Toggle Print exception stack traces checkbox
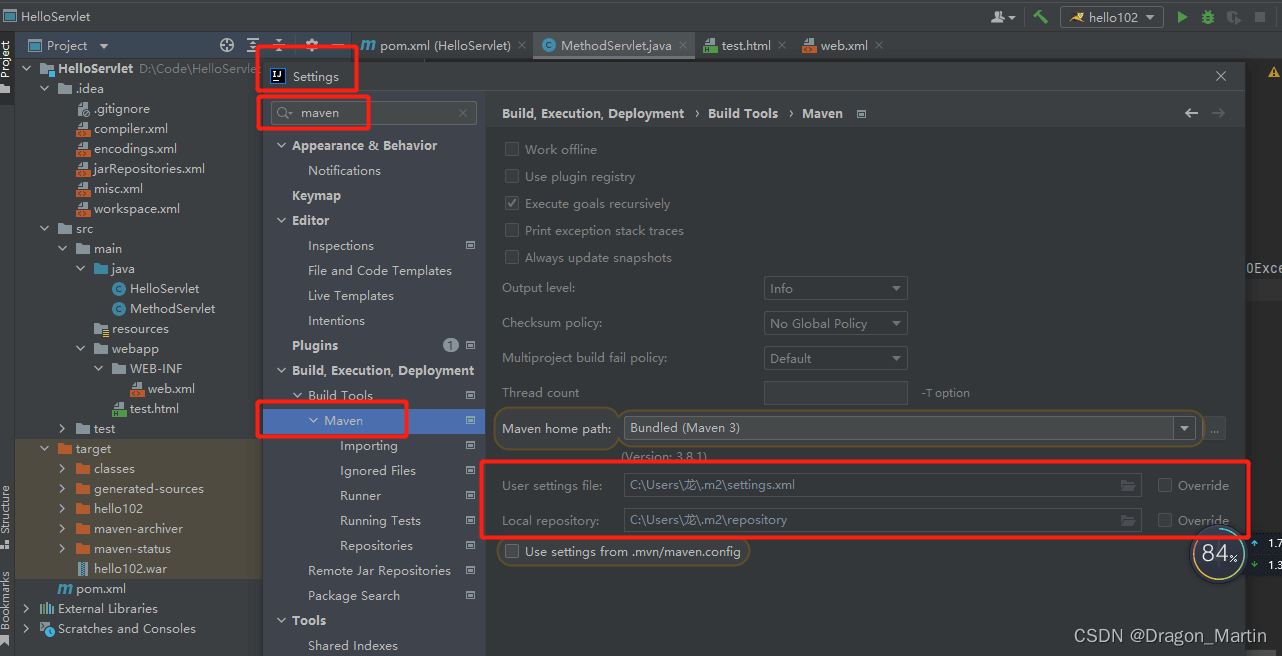The image size is (1282, 656). [x=512, y=230]
